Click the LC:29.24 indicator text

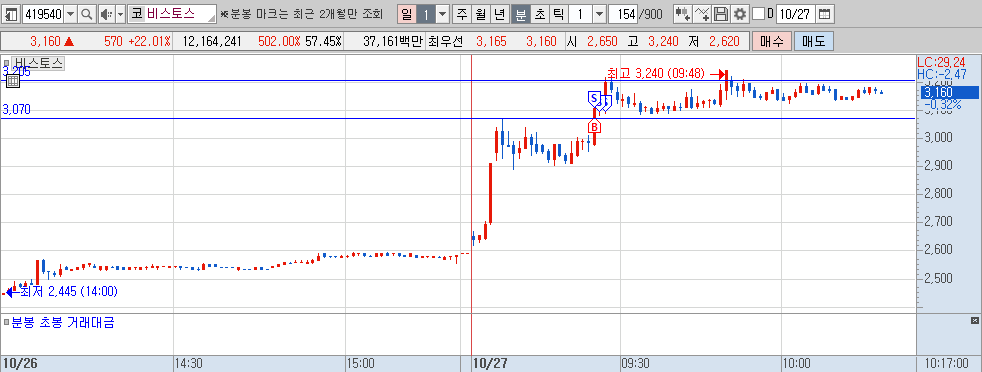(941, 62)
